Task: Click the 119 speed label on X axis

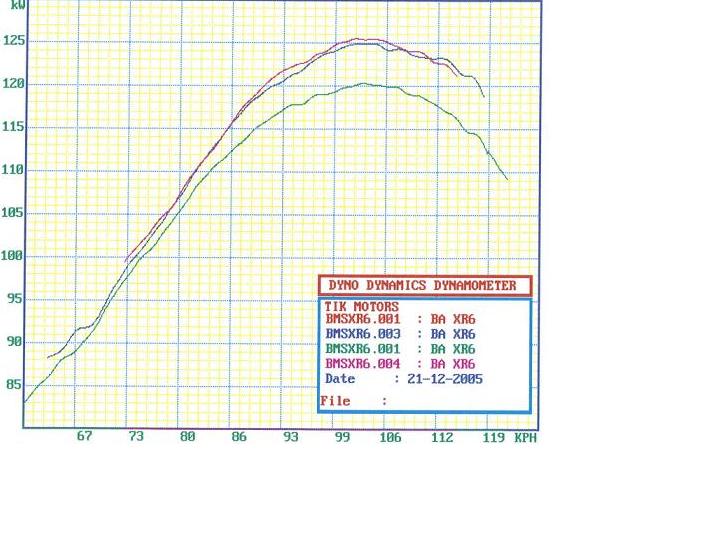Action: click(x=492, y=437)
